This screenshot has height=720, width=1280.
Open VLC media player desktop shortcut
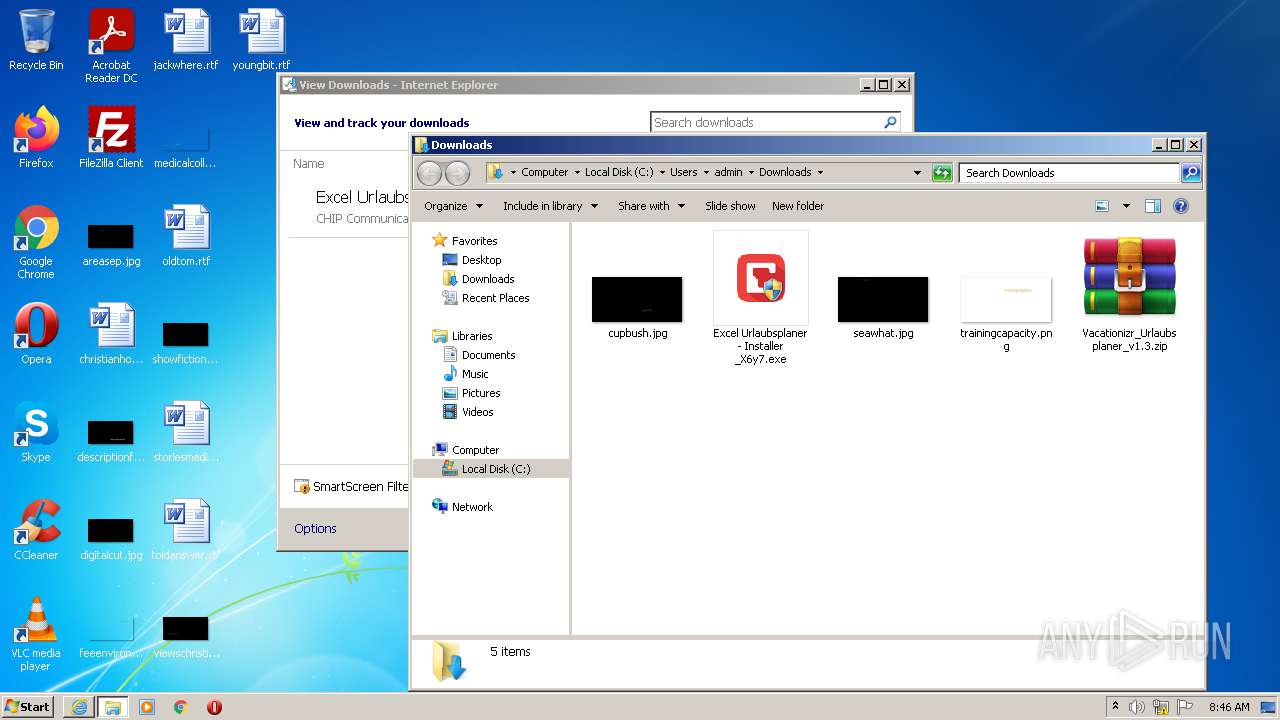tap(36, 634)
